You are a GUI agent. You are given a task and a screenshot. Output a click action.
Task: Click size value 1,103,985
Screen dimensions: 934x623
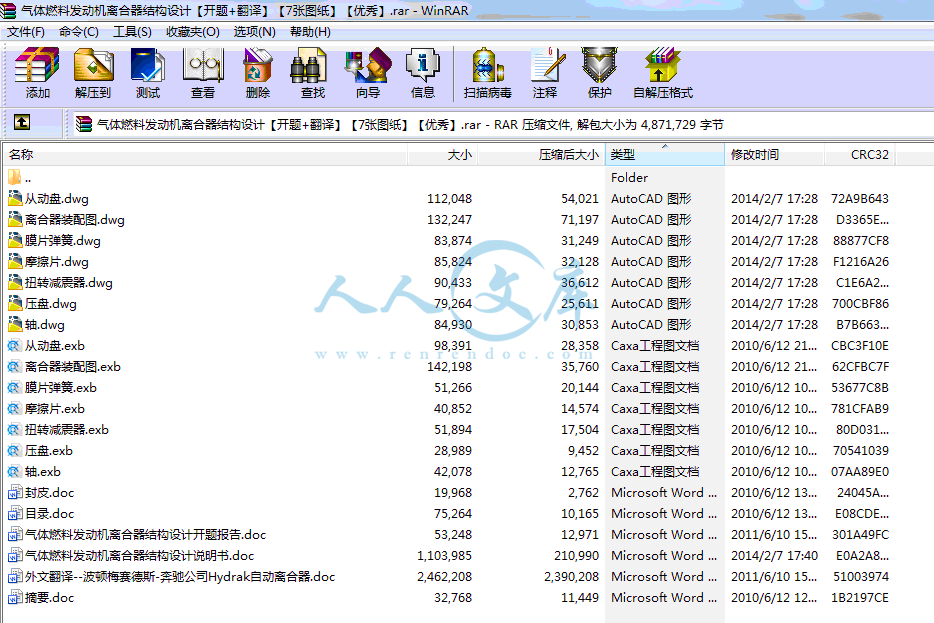(444, 556)
